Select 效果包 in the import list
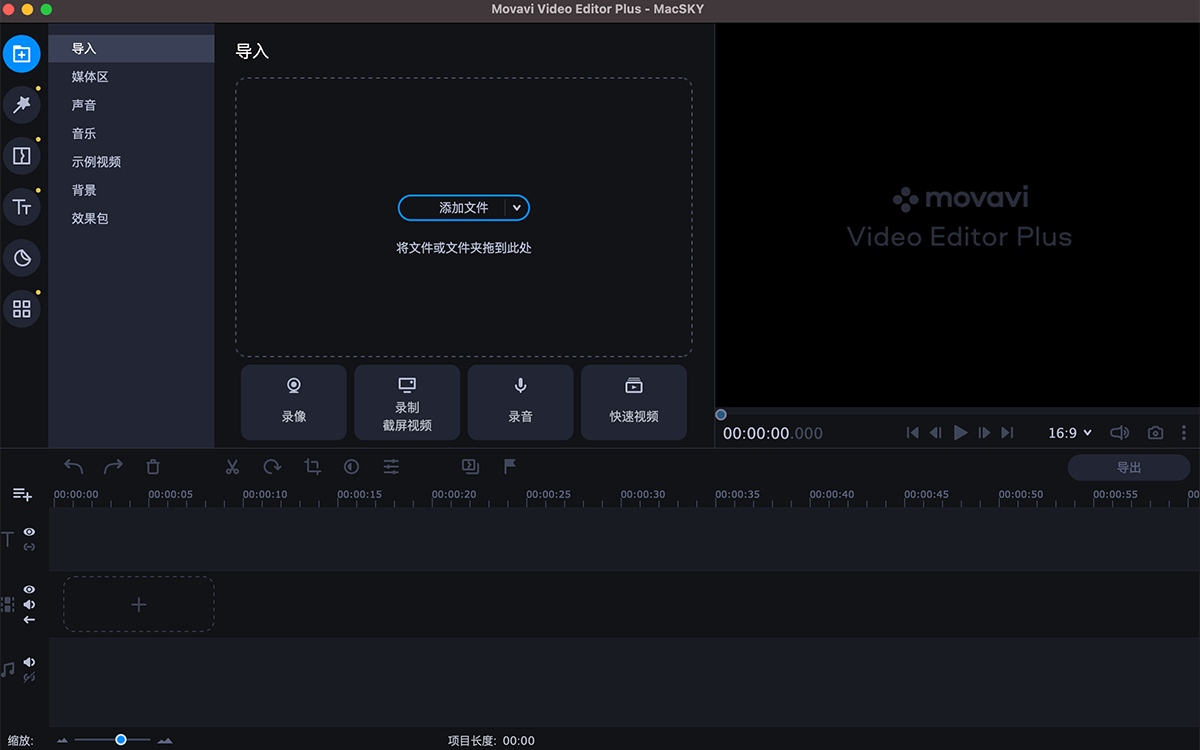The width and height of the screenshot is (1200, 750). (131, 218)
